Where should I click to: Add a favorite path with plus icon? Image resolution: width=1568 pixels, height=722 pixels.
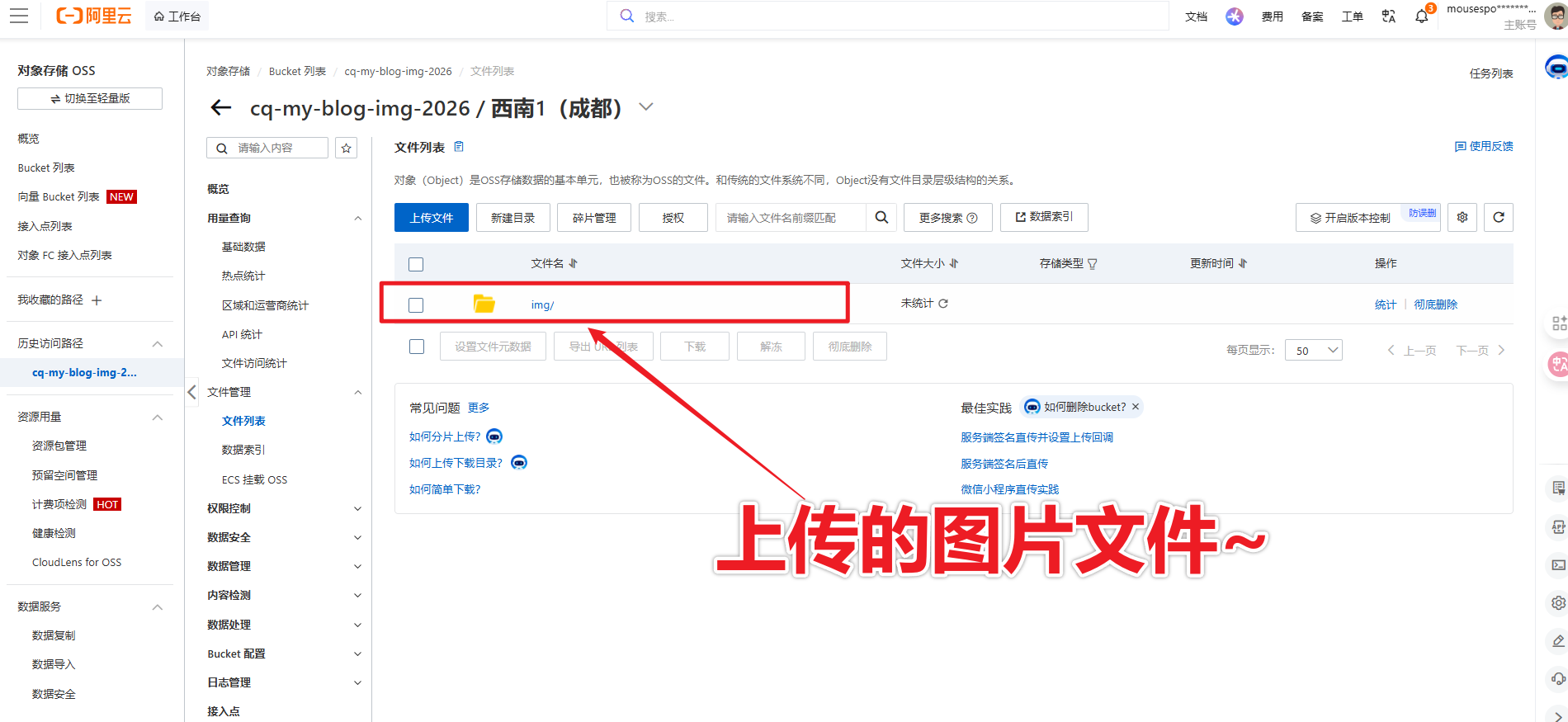click(x=97, y=300)
